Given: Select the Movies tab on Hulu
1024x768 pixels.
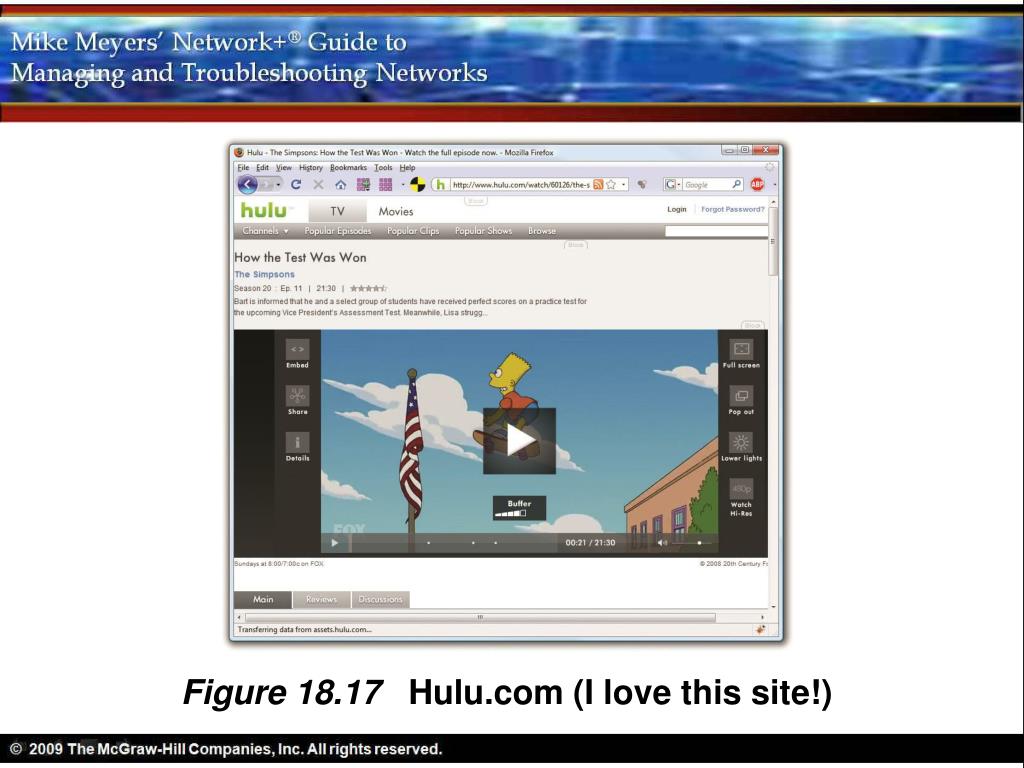Looking at the screenshot, I should (396, 212).
